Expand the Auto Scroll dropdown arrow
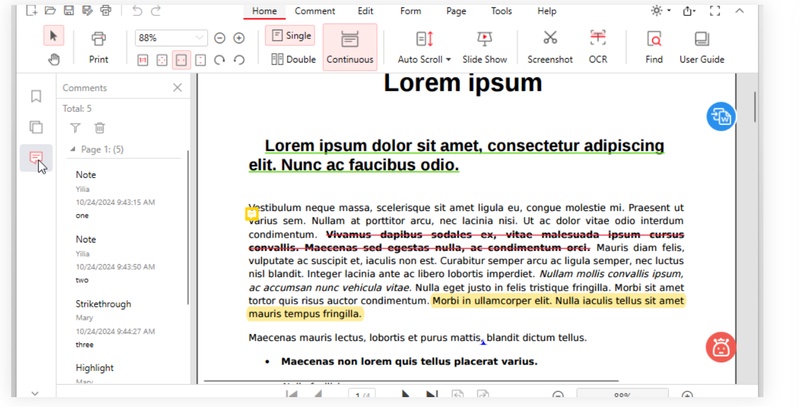 pyautogui.click(x=448, y=60)
